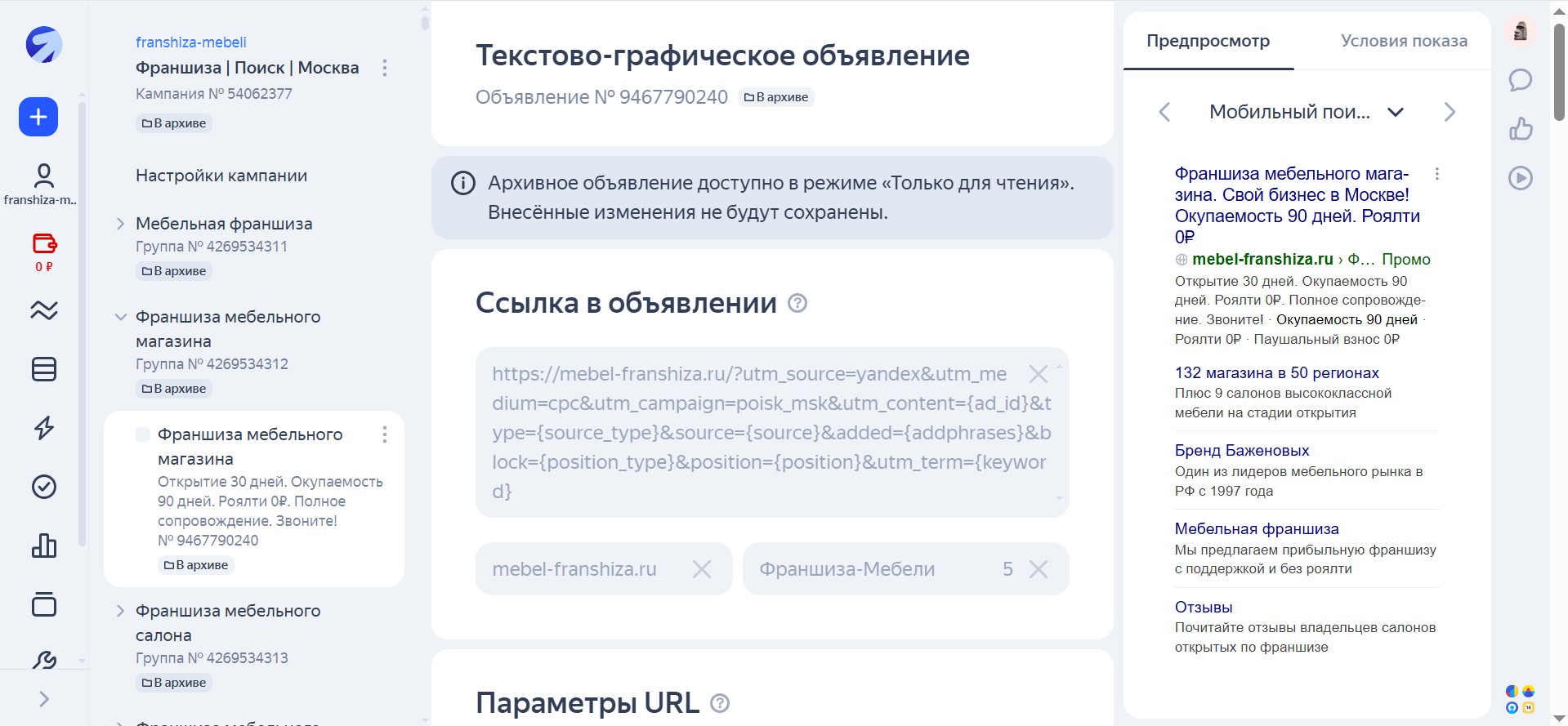1568x726 pixels.
Task: Clear the Франшиза-Мебели display link field
Action: 1039,569
